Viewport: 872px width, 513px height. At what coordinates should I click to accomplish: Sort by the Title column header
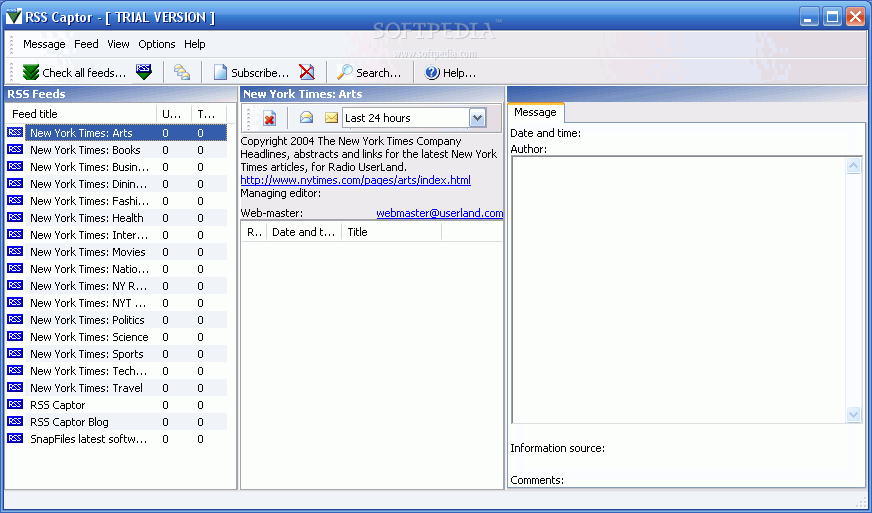tap(392, 232)
